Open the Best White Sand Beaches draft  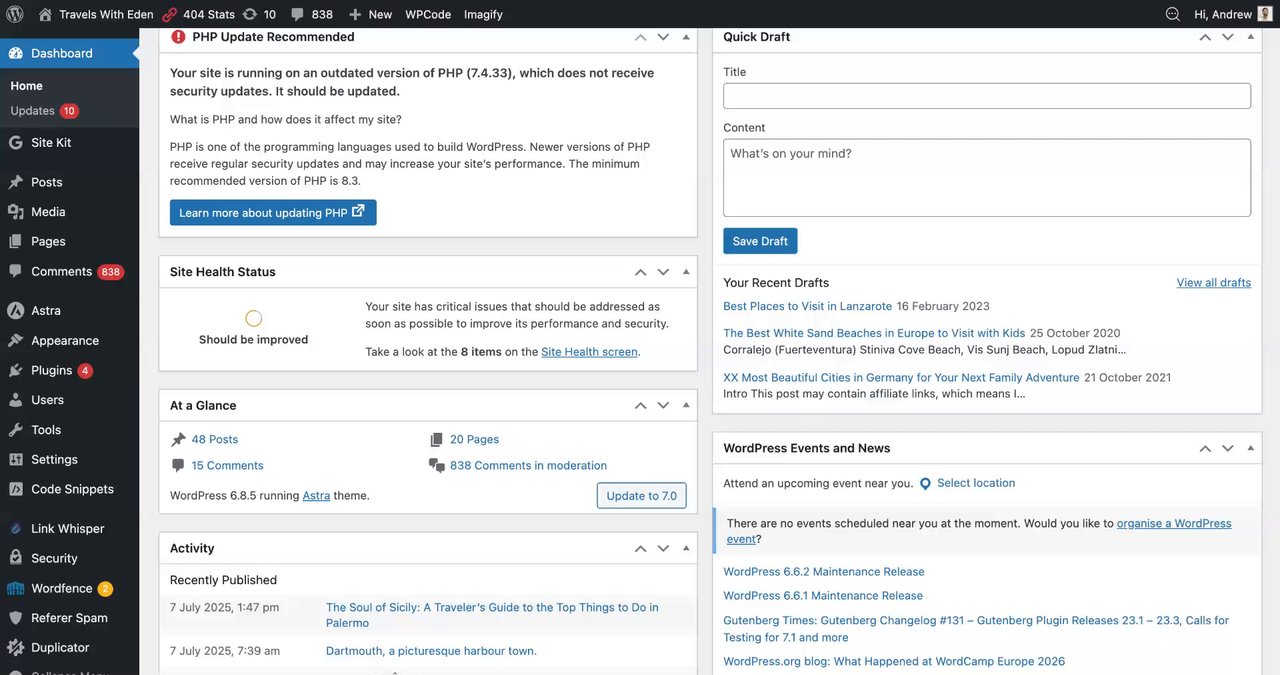(x=874, y=333)
